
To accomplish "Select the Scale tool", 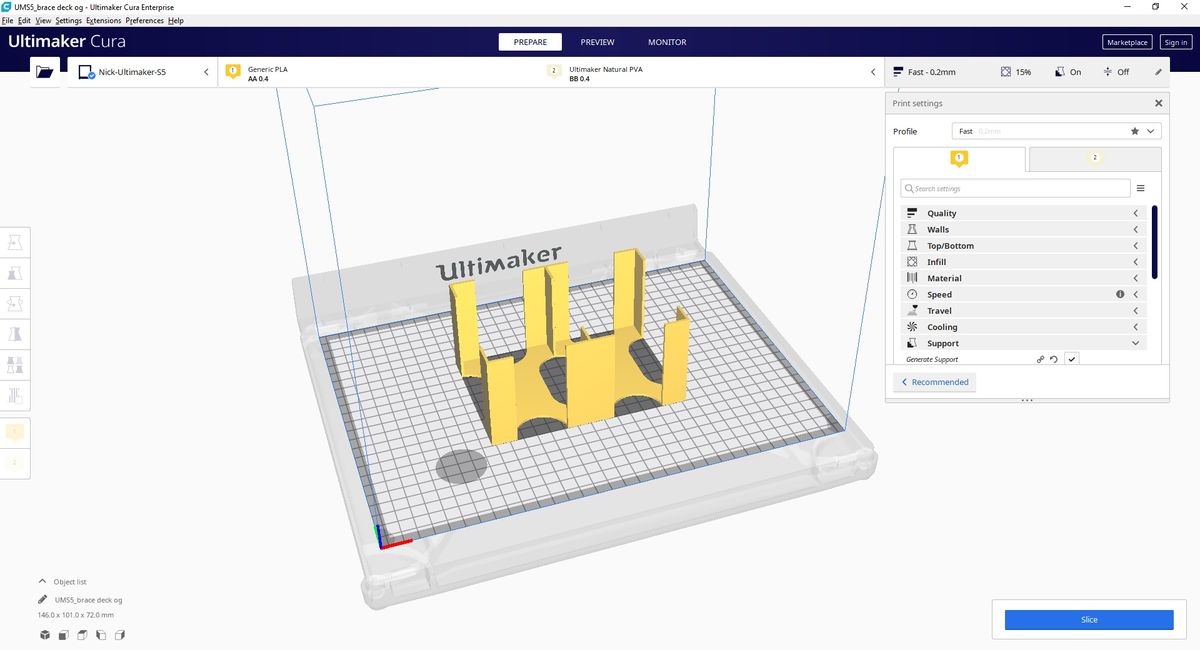I will click(15, 272).
